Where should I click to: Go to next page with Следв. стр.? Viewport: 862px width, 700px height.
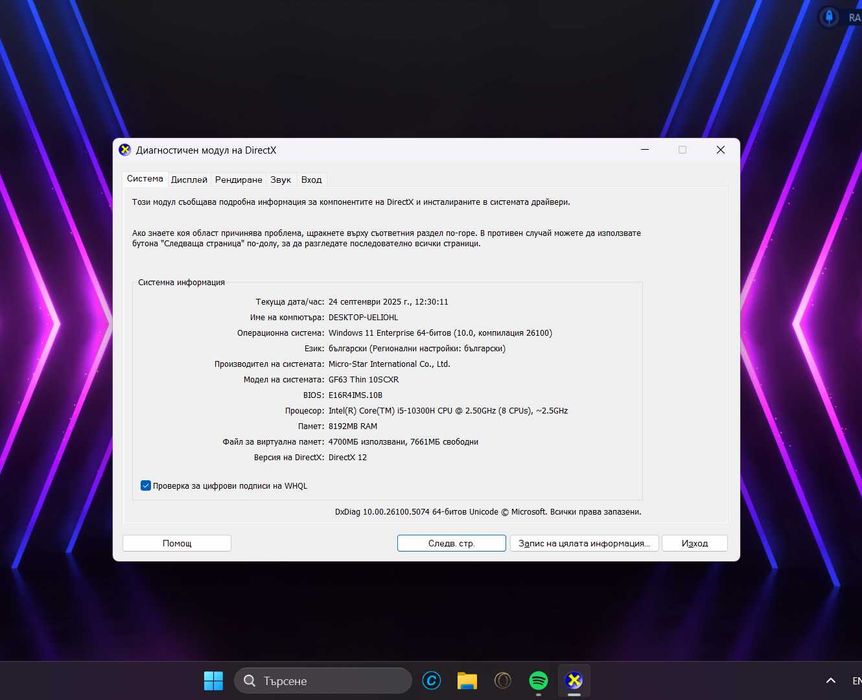451,543
